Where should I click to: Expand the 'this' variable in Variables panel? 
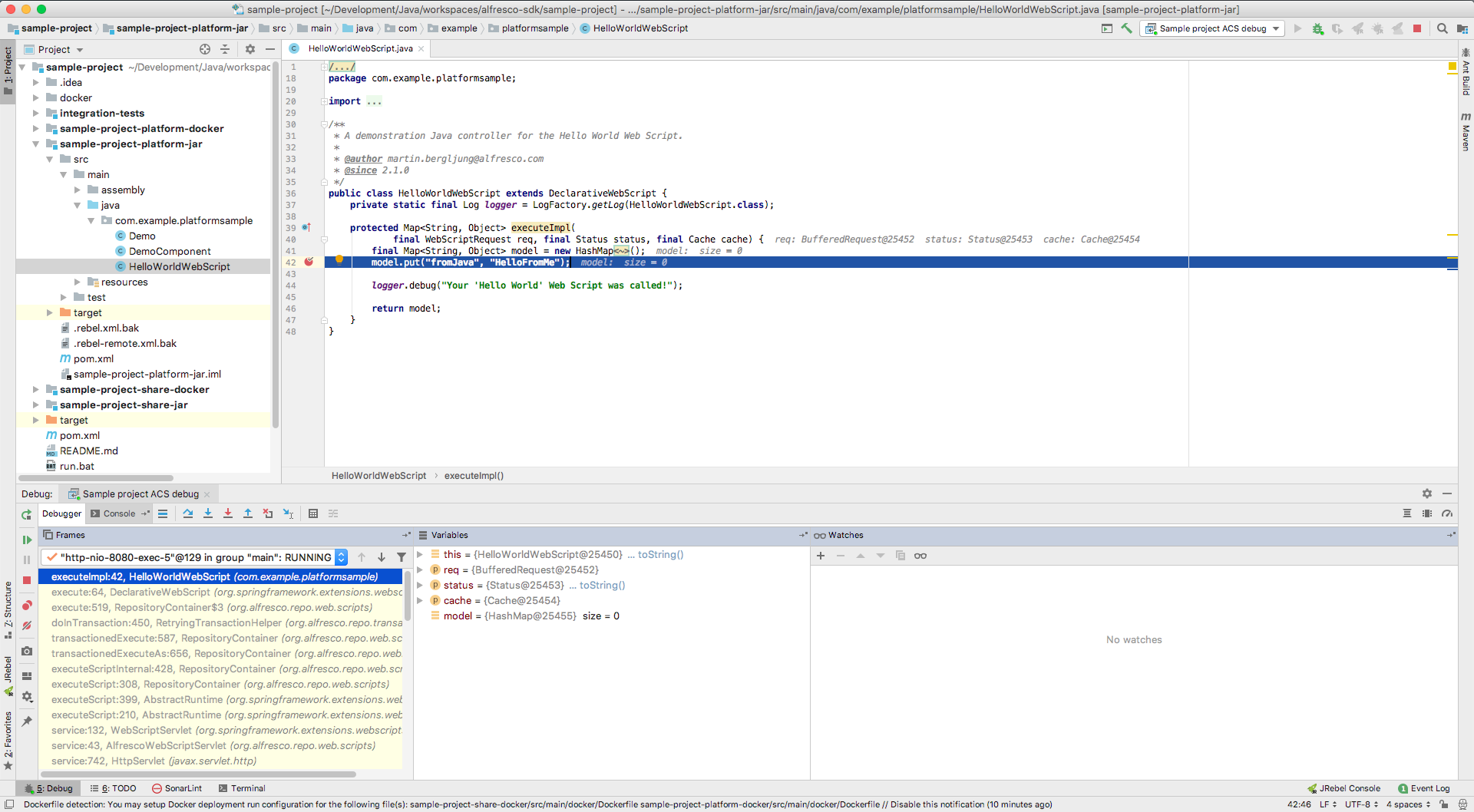tap(420, 554)
